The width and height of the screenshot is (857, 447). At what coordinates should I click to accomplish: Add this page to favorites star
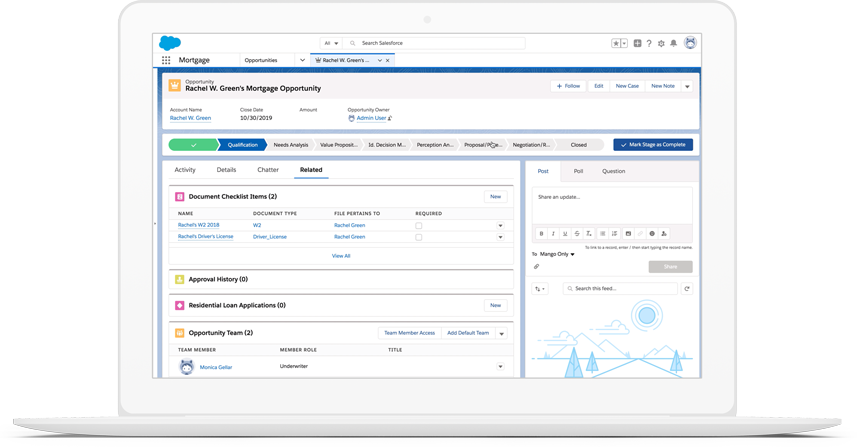[616, 43]
